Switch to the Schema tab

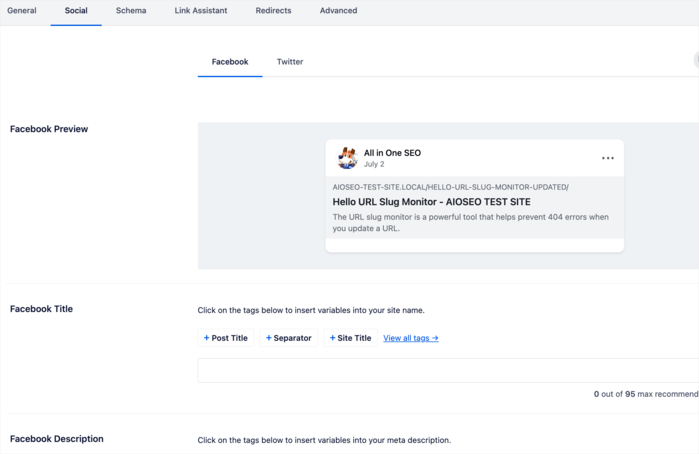131,11
